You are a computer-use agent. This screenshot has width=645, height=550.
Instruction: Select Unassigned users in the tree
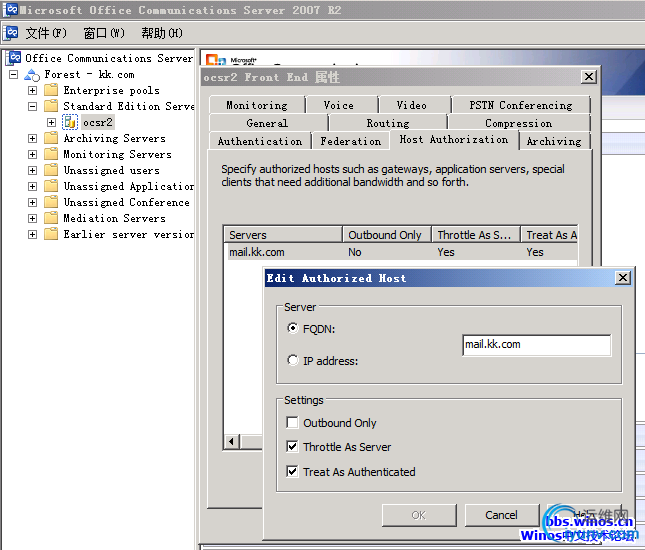111,170
